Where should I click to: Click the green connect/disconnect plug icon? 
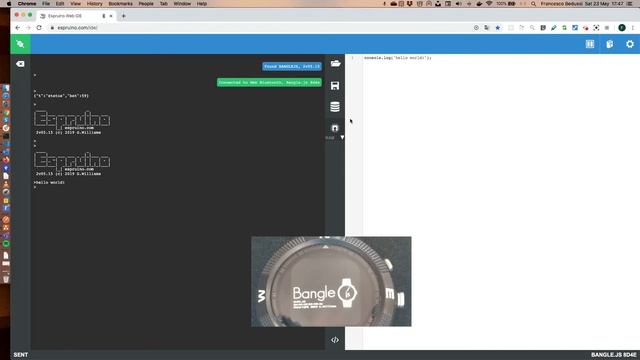[20, 44]
